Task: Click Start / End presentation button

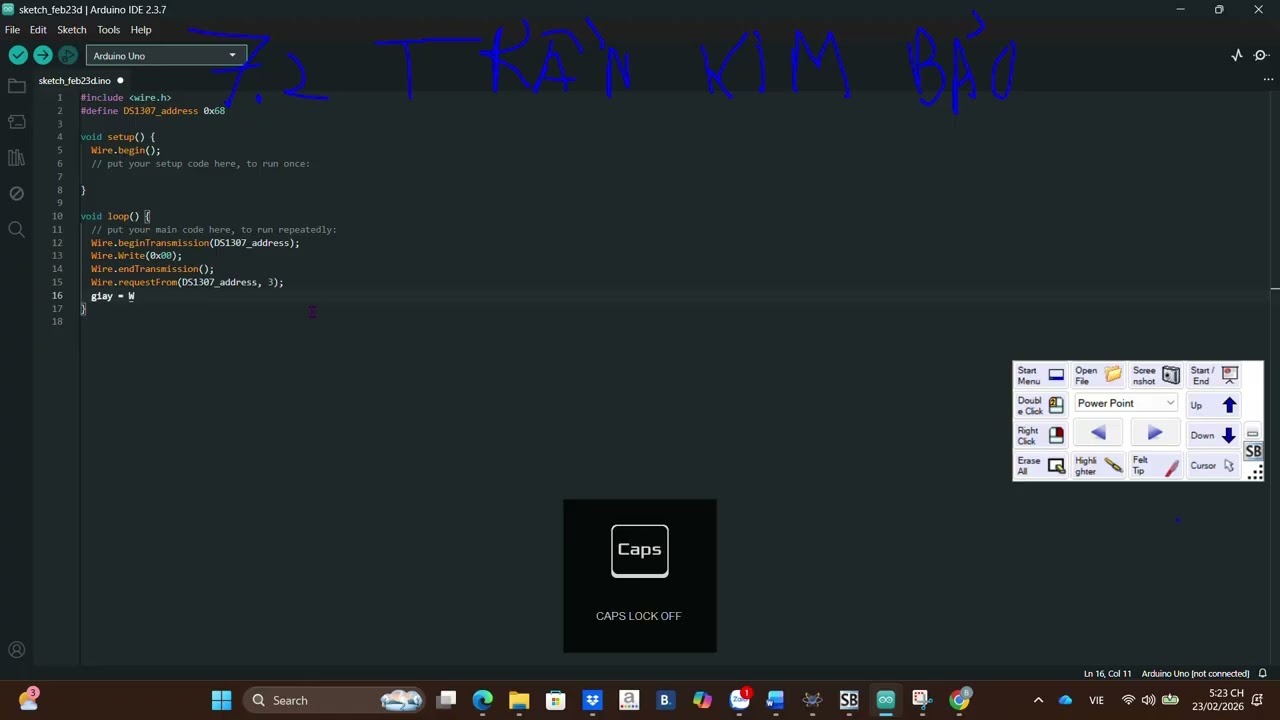Action: (1214, 375)
